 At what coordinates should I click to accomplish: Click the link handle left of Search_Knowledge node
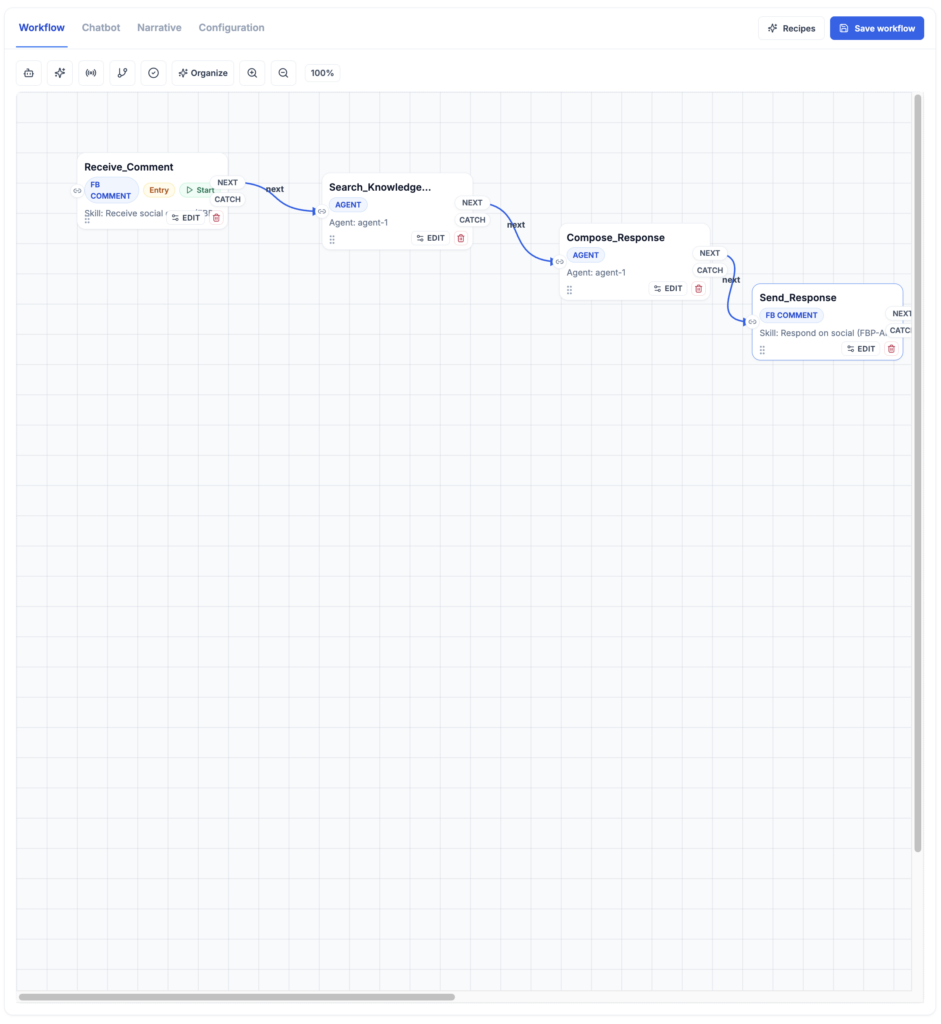[322, 211]
